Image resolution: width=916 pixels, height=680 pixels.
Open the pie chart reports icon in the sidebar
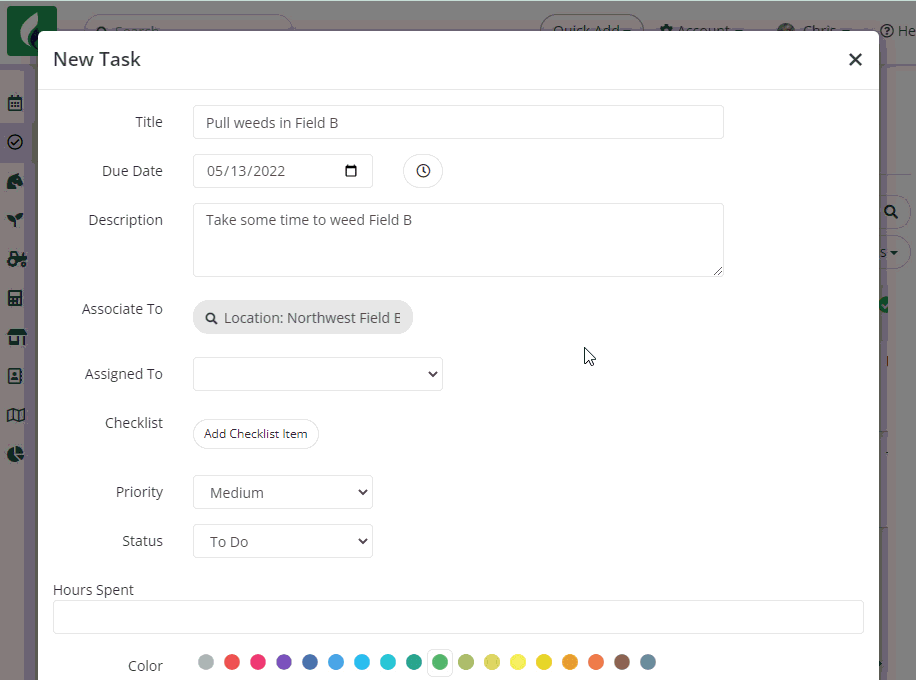pos(16,454)
